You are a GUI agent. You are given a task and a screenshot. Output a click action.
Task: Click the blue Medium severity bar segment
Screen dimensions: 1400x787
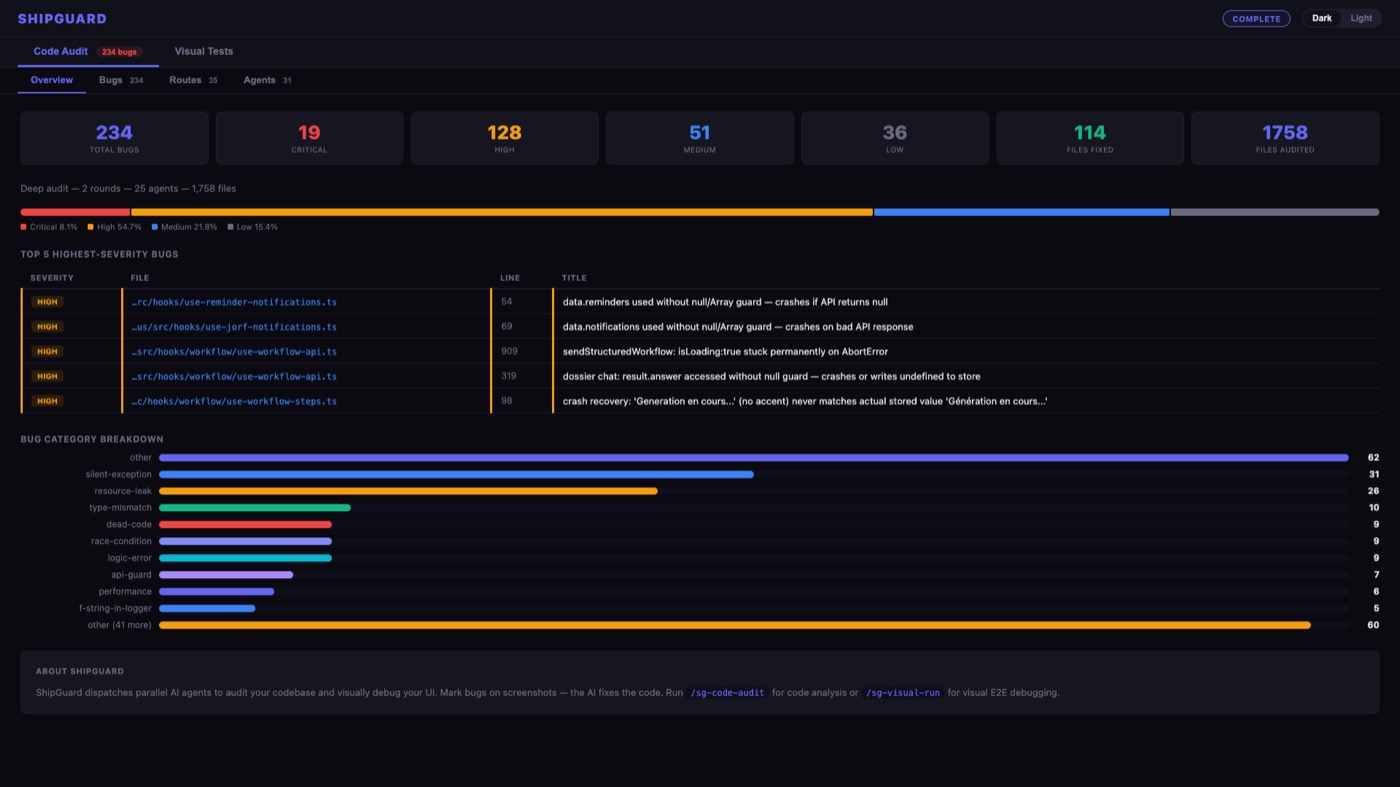point(1021,212)
